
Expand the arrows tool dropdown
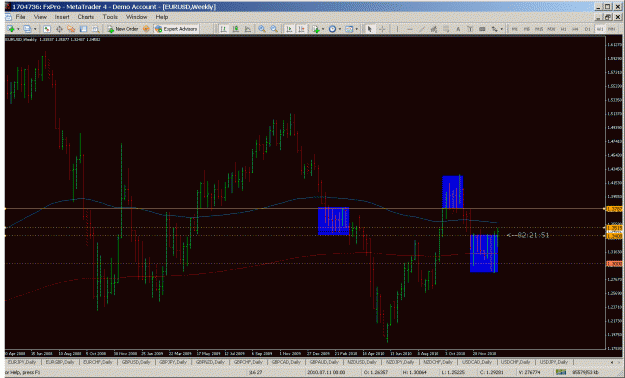click(x=501, y=29)
